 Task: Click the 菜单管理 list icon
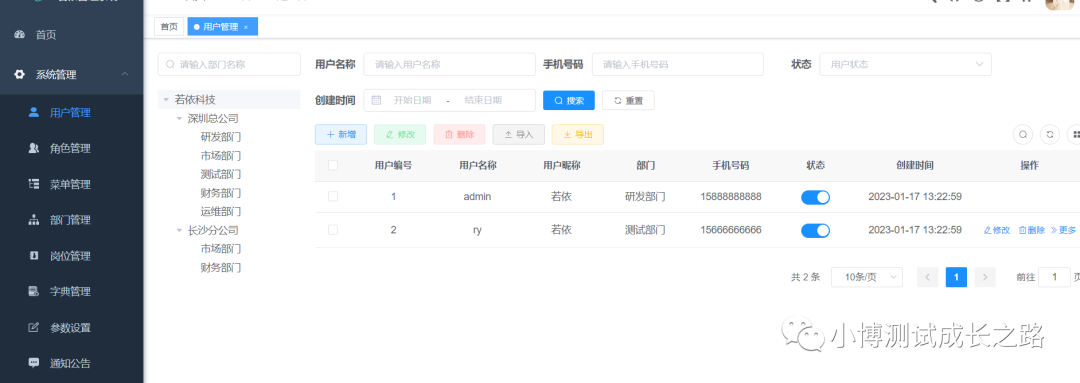pyautogui.click(x=33, y=184)
